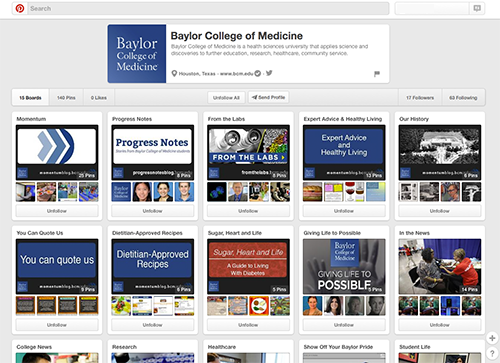Click the Houston, Texas location pin icon
This screenshot has height=363, width=500.
174,73
